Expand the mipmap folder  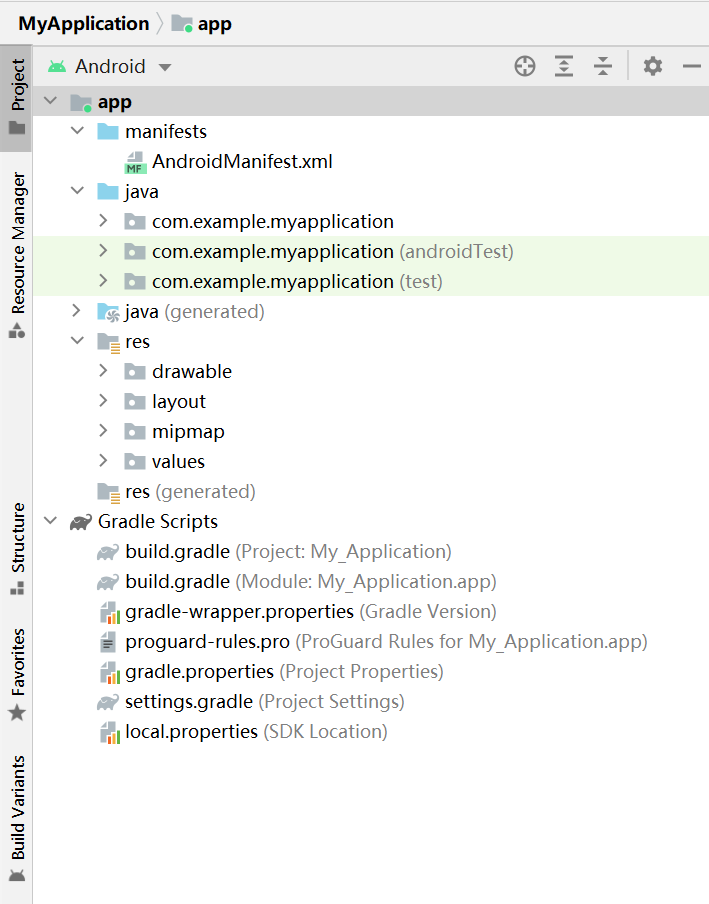[103, 431]
